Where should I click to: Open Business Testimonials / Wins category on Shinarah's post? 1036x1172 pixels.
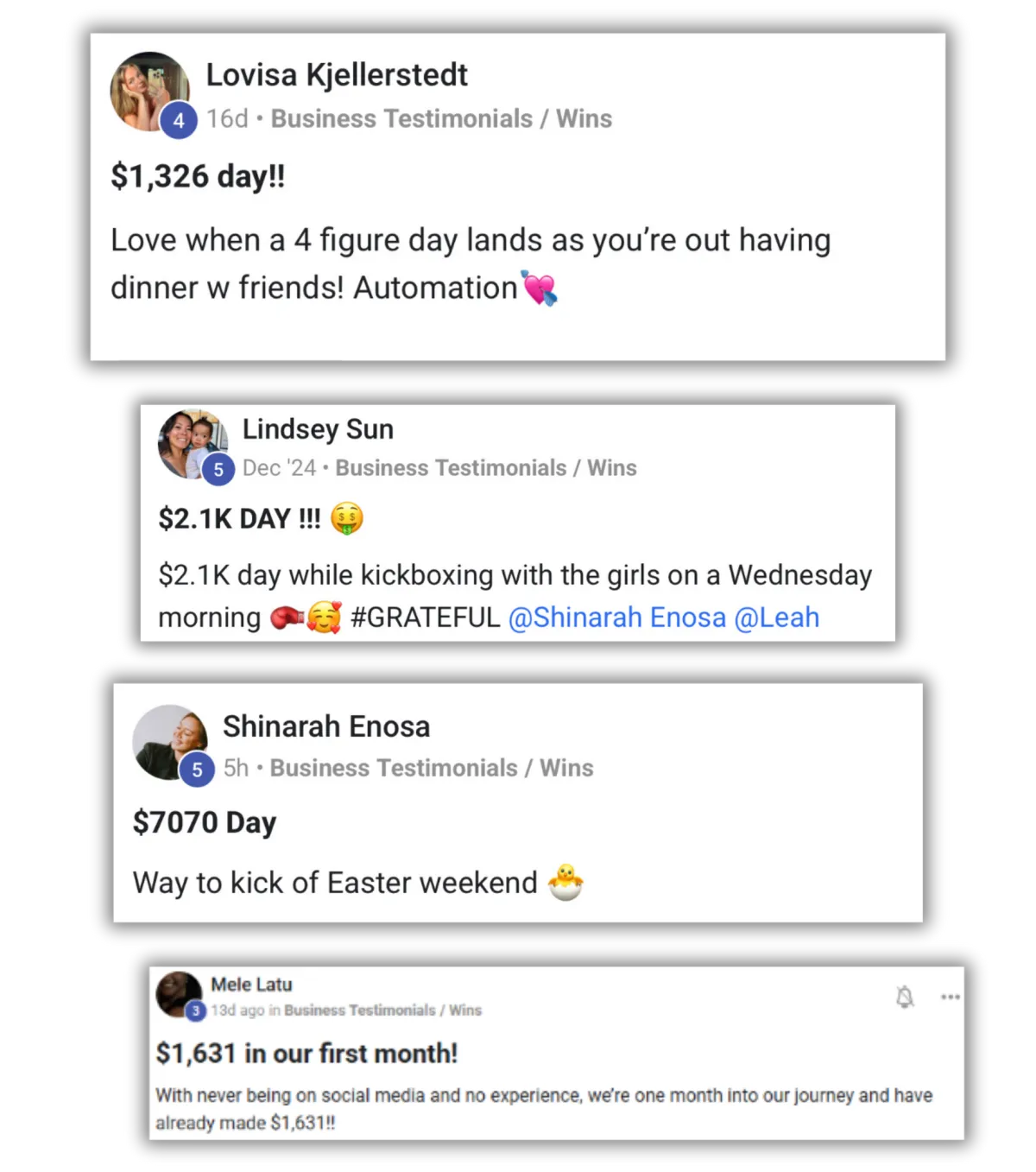[x=432, y=768]
